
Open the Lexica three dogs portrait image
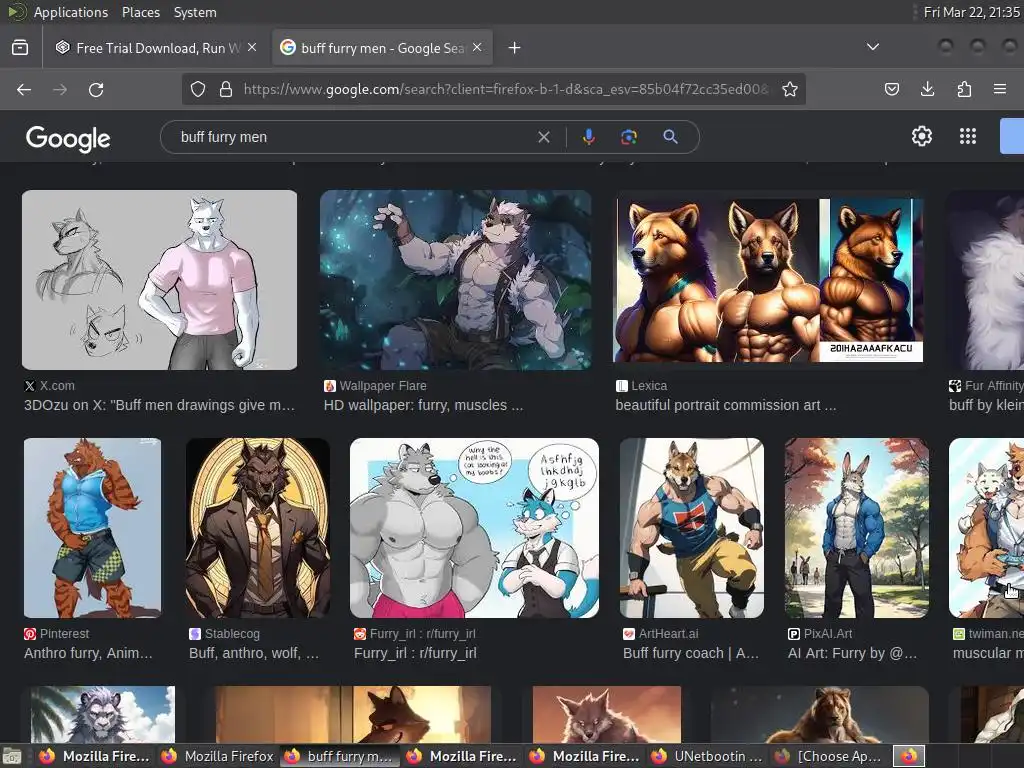(769, 280)
